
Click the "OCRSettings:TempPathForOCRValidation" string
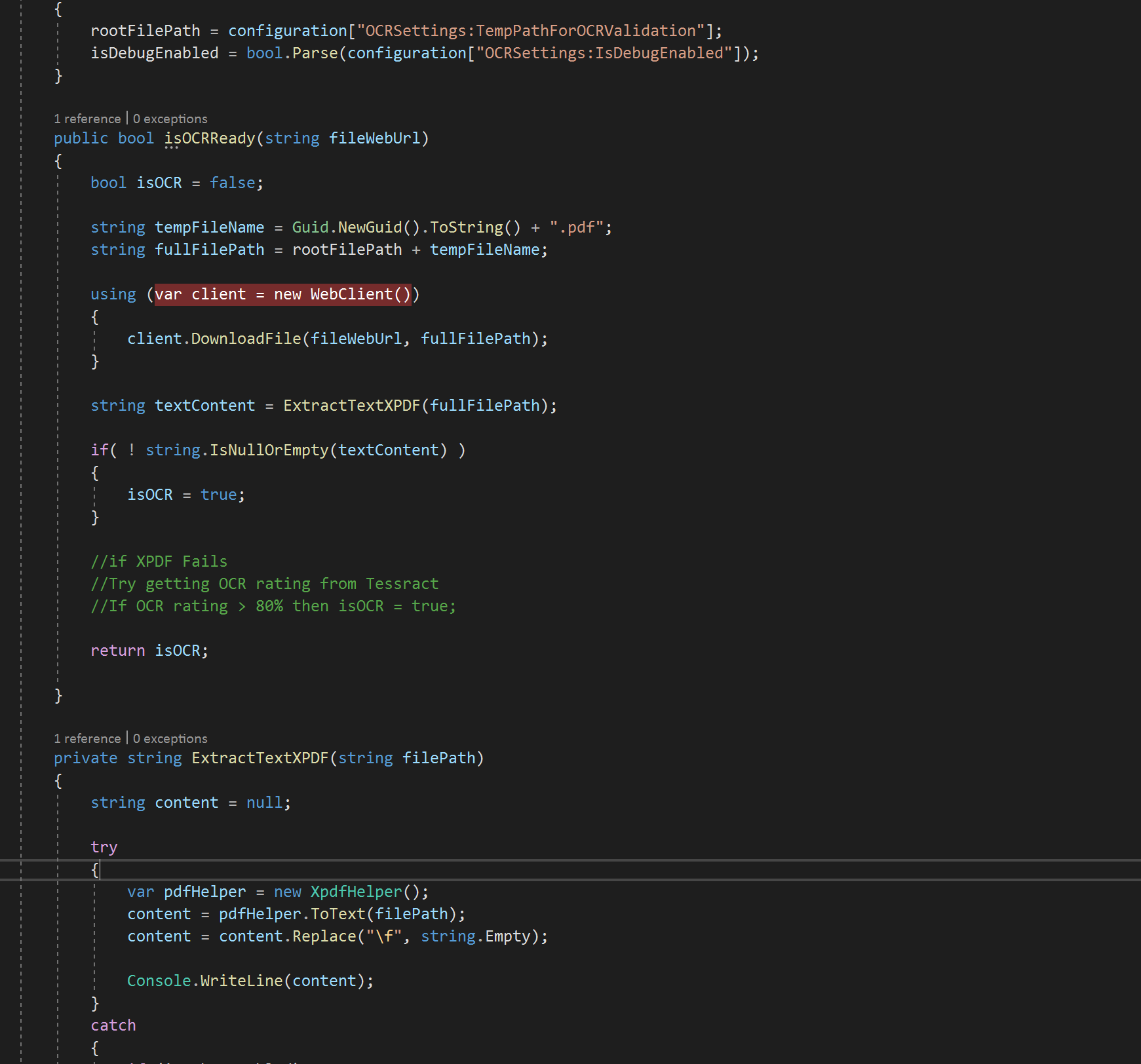click(531, 31)
